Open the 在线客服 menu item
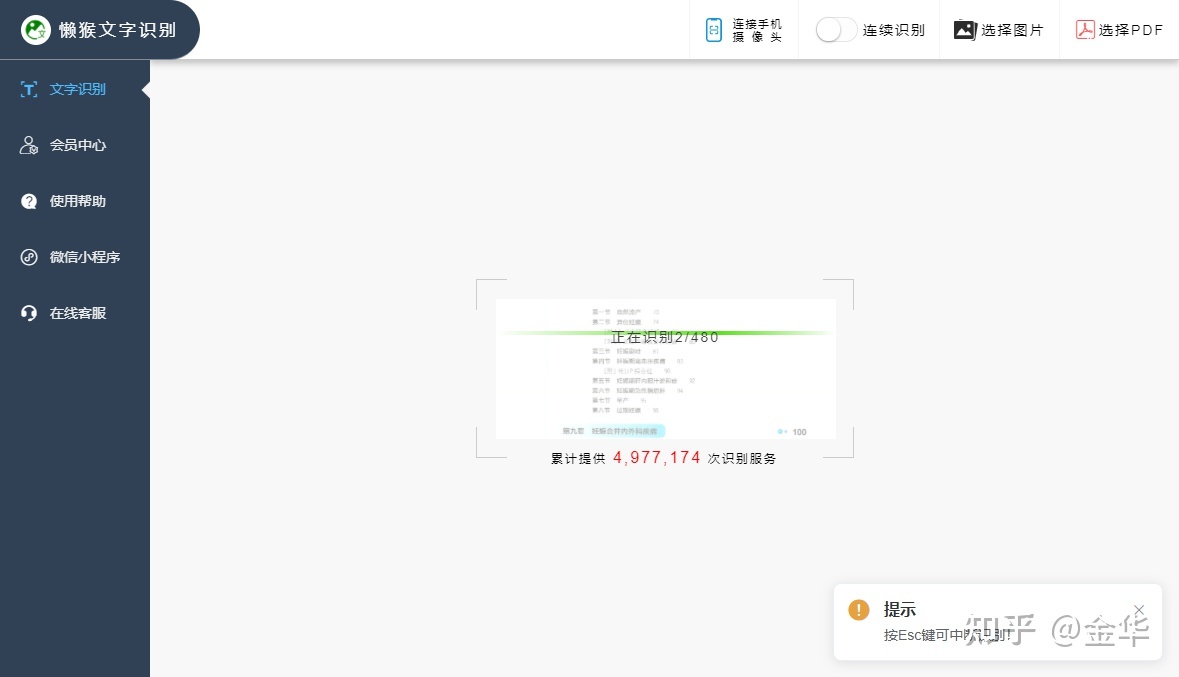Image resolution: width=1179 pixels, height=677 pixels. pyautogui.click(x=75, y=313)
